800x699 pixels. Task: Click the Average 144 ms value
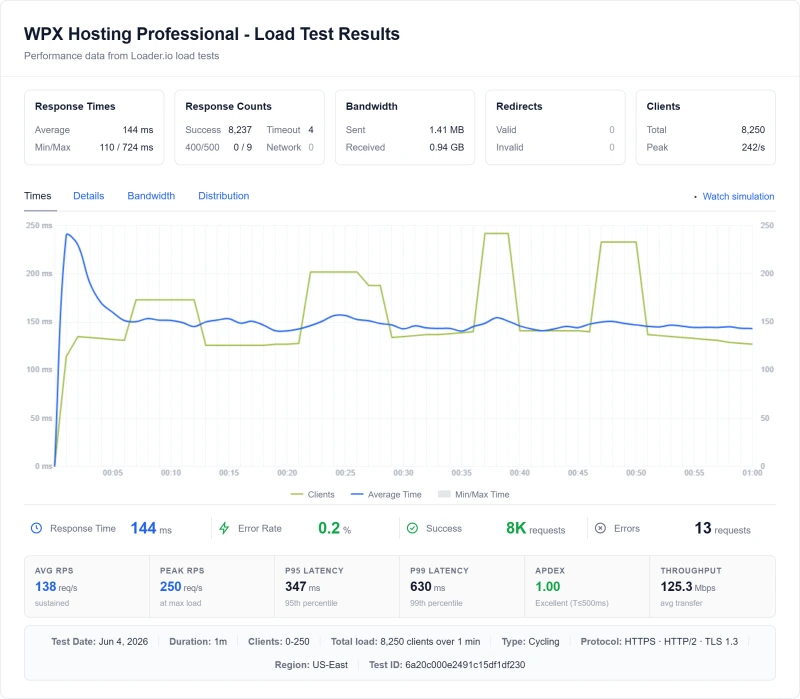click(x=138, y=130)
